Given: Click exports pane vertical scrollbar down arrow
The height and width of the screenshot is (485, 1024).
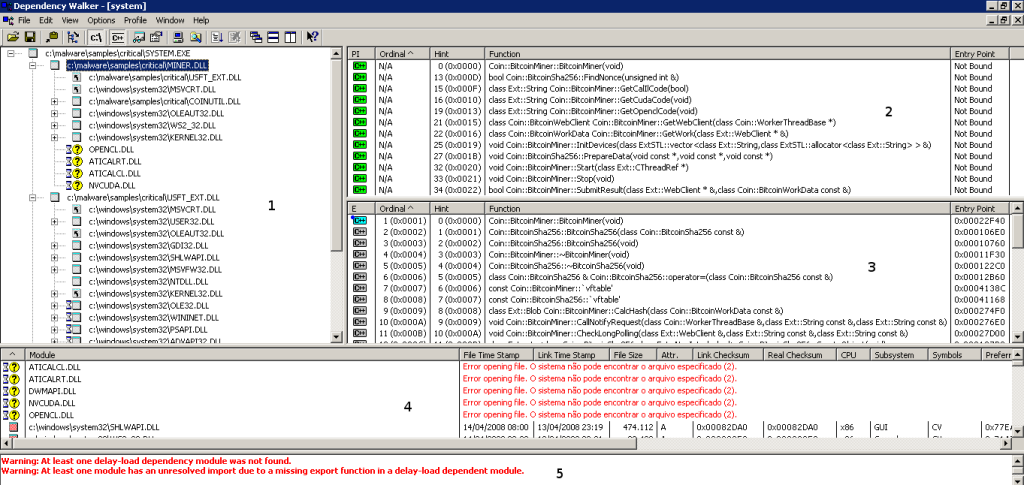Looking at the screenshot, I should tap(1018, 337).
